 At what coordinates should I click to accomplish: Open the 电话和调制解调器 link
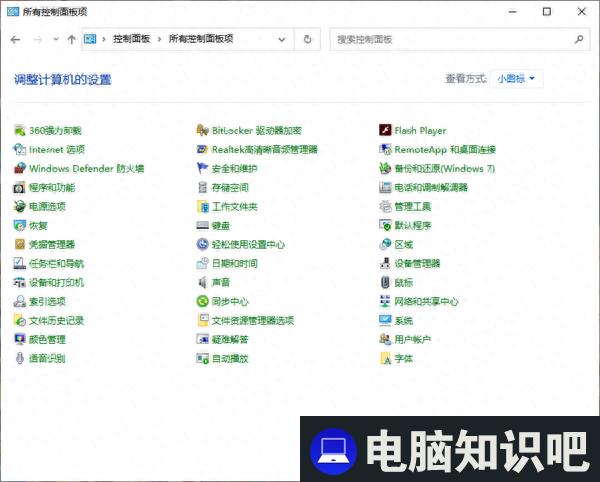431,187
